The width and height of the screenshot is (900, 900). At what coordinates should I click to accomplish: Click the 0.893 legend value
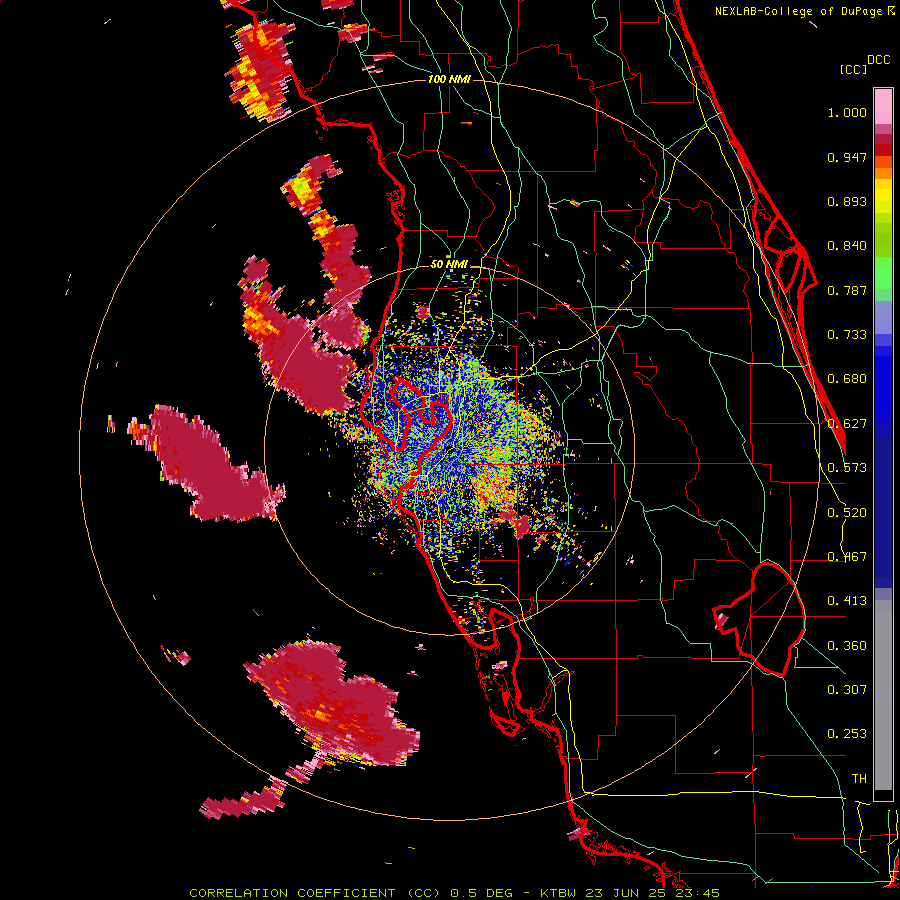tap(847, 201)
